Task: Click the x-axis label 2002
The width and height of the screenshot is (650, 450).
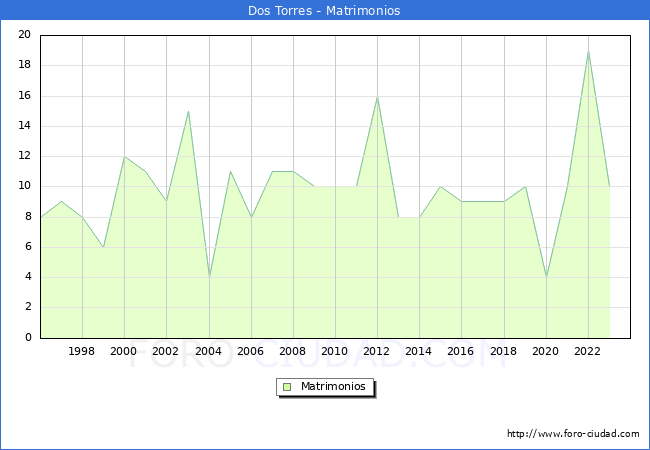Action: click(x=165, y=351)
